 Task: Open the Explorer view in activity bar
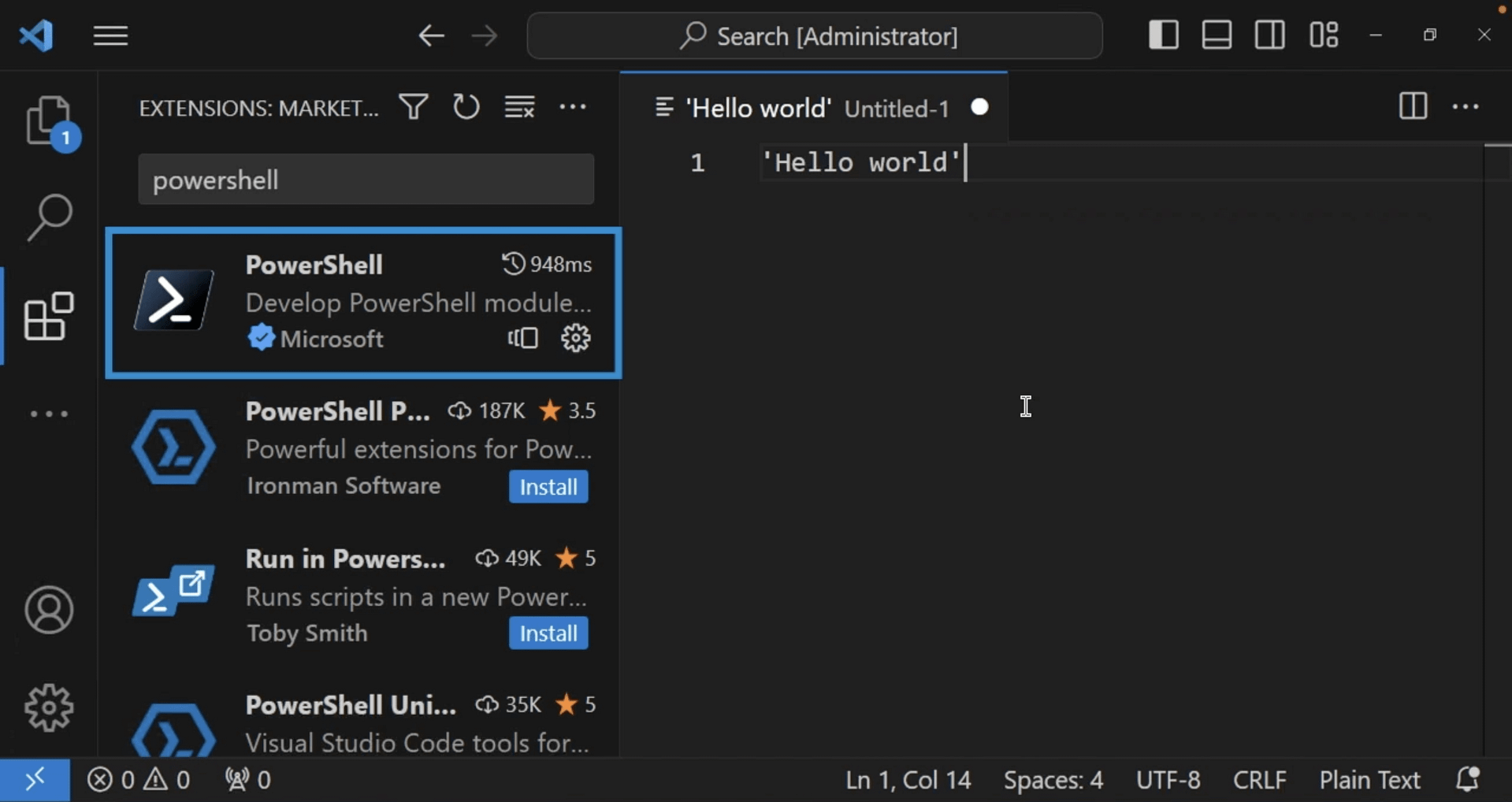pyautogui.click(x=50, y=122)
